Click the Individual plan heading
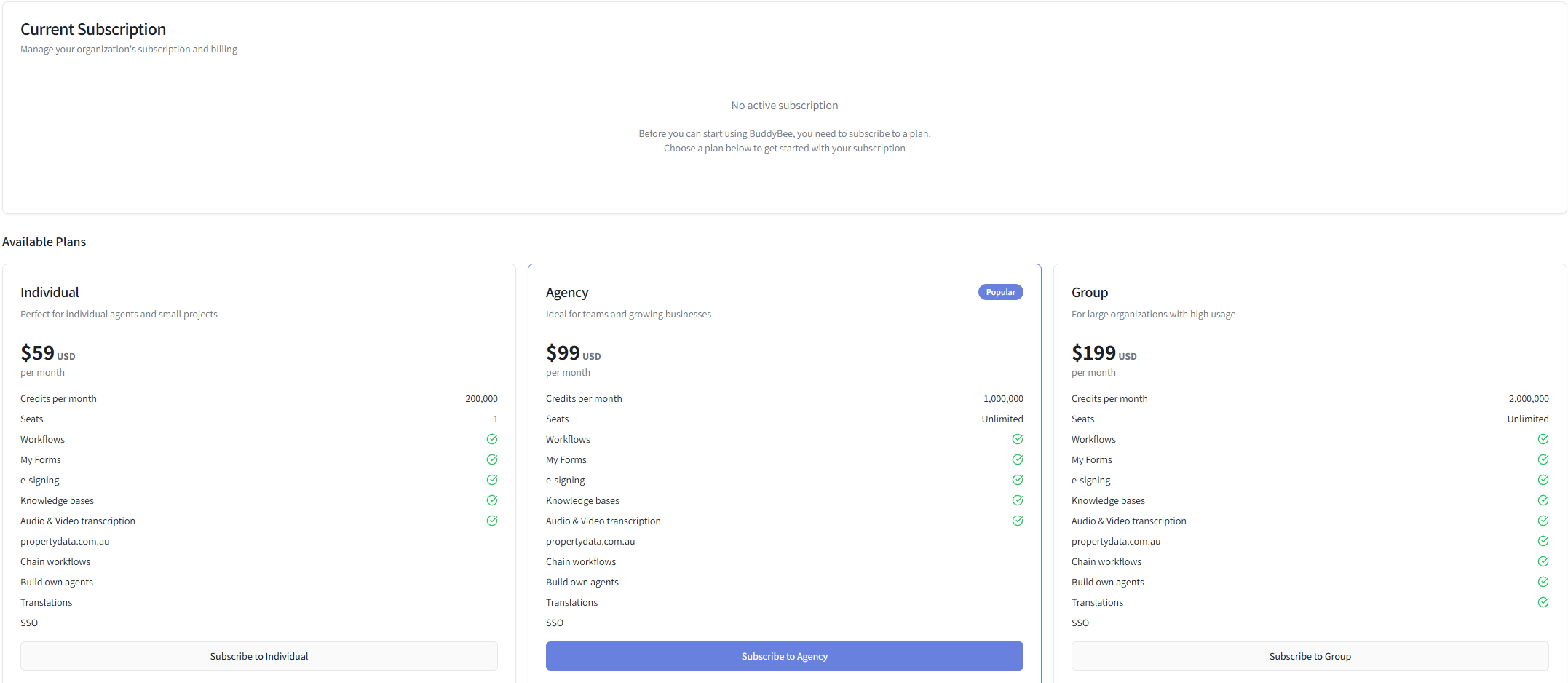The image size is (1568, 683). click(50, 293)
